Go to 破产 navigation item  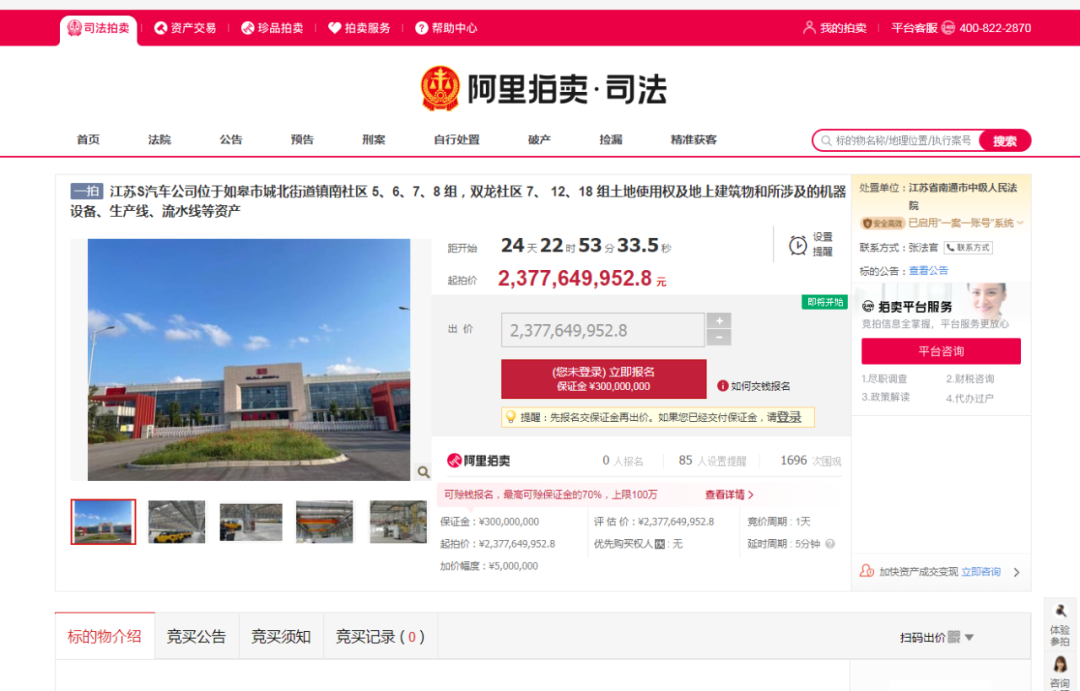pos(539,140)
